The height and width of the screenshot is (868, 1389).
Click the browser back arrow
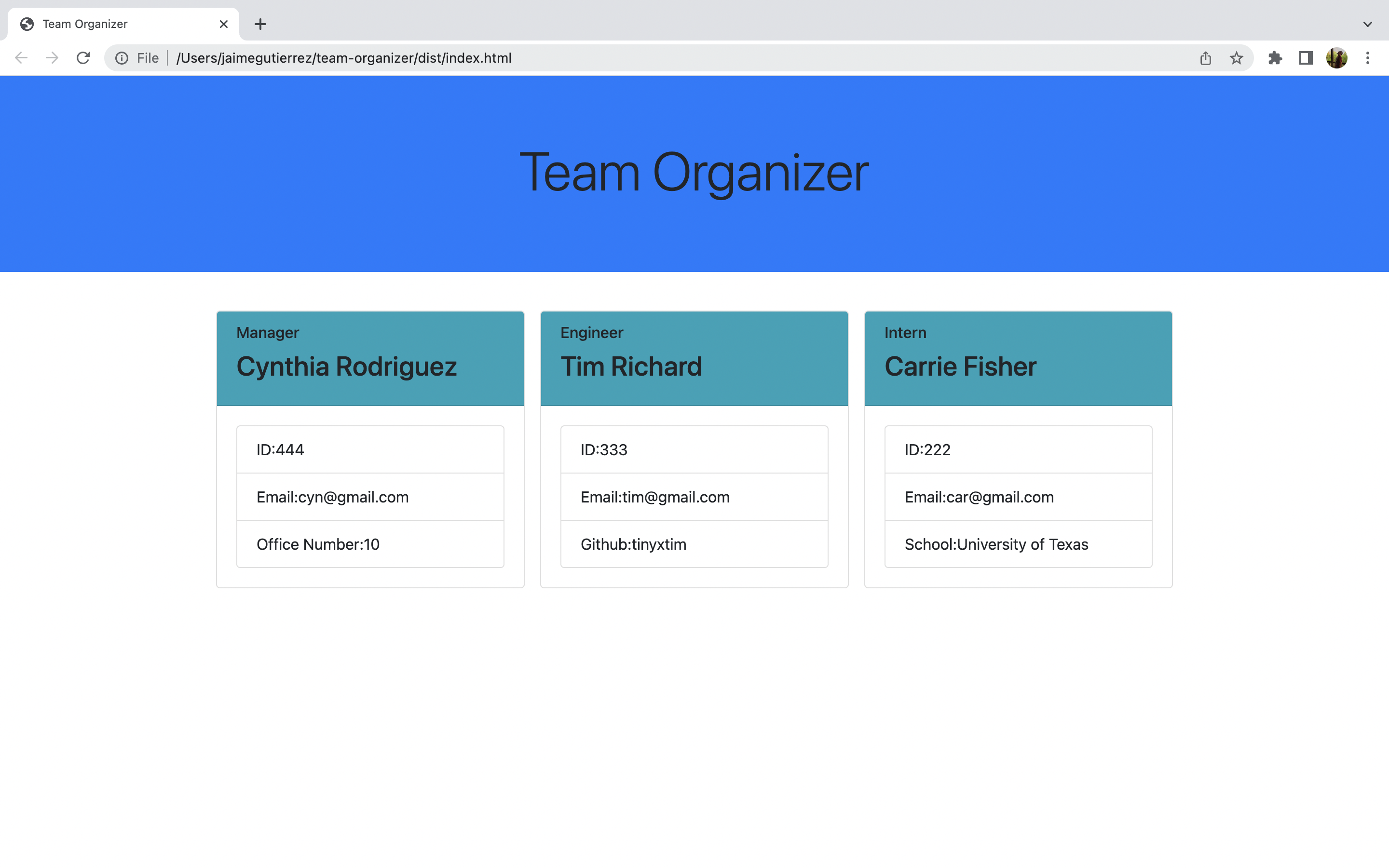pyautogui.click(x=21, y=58)
